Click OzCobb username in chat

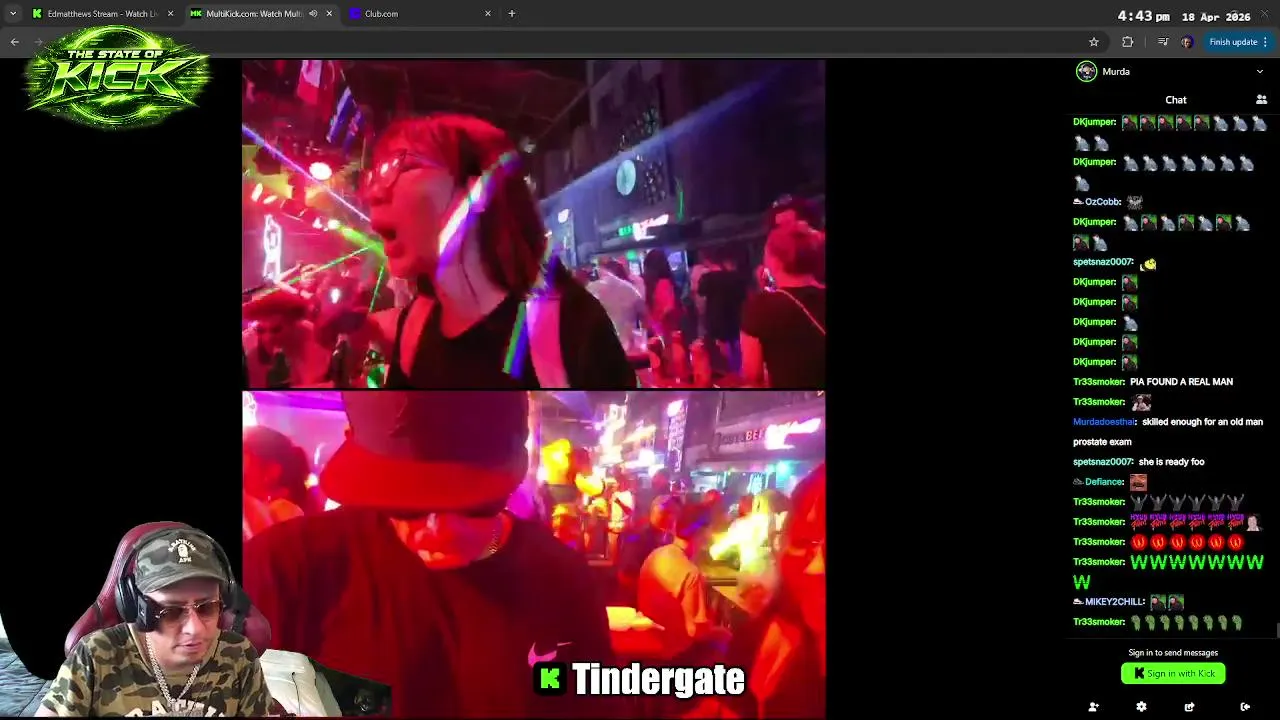point(1102,202)
